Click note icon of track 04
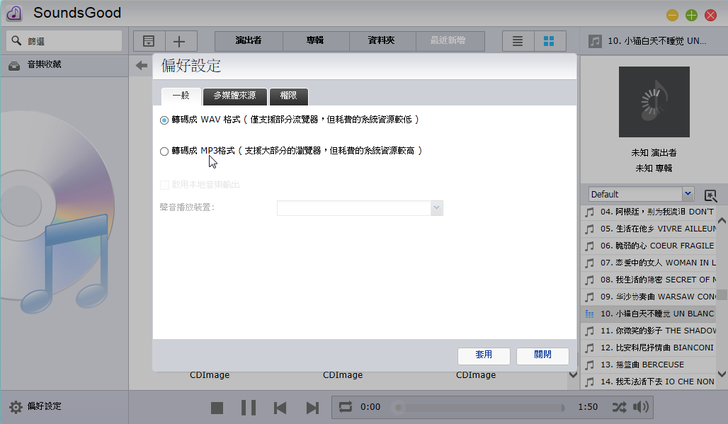728x424 pixels. pyautogui.click(x=589, y=212)
